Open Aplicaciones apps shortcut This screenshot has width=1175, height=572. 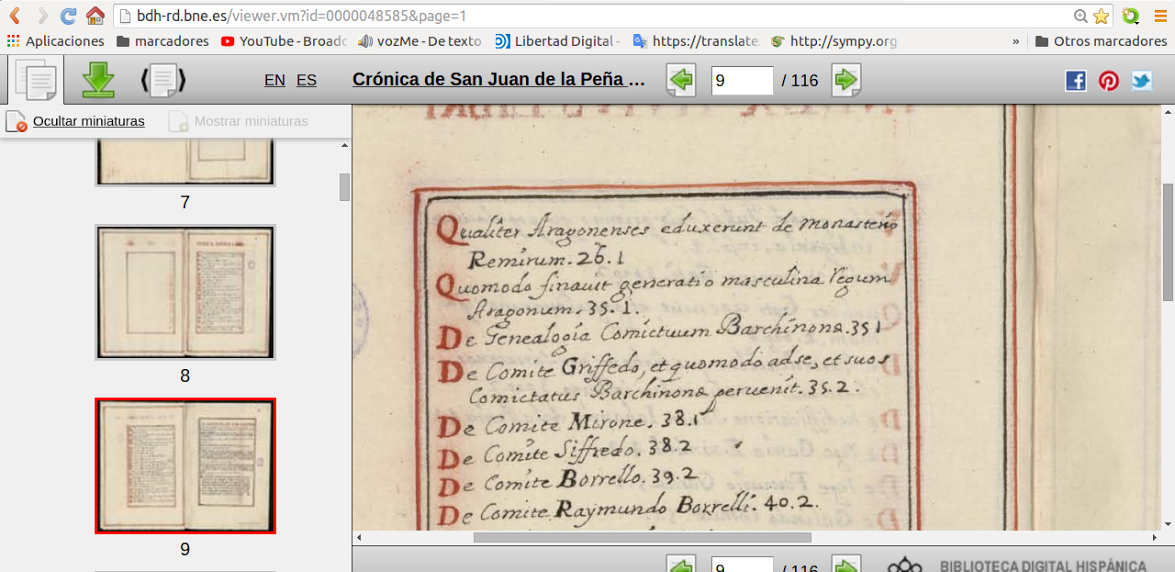[x=56, y=41]
